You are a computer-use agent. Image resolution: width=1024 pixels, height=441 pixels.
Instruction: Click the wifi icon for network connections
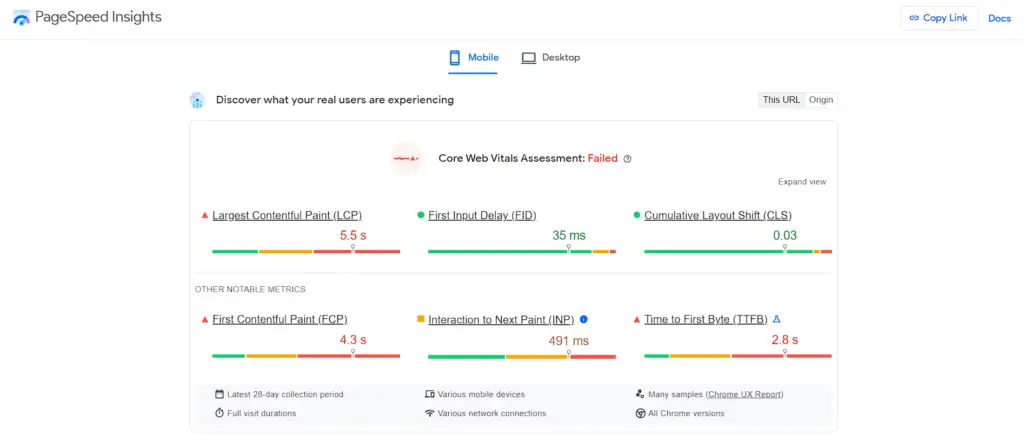(x=429, y=413)
